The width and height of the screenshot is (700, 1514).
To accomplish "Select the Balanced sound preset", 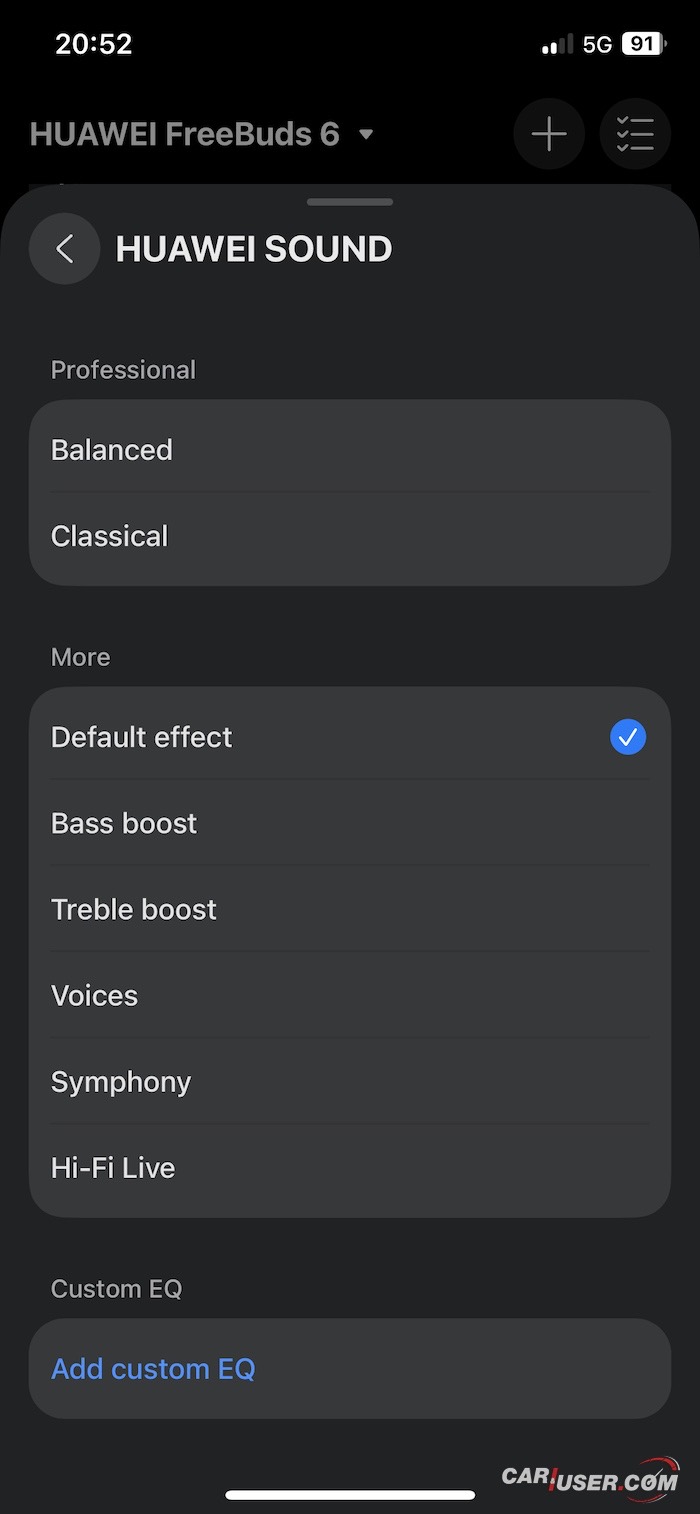I will click(x=112, y=450).
